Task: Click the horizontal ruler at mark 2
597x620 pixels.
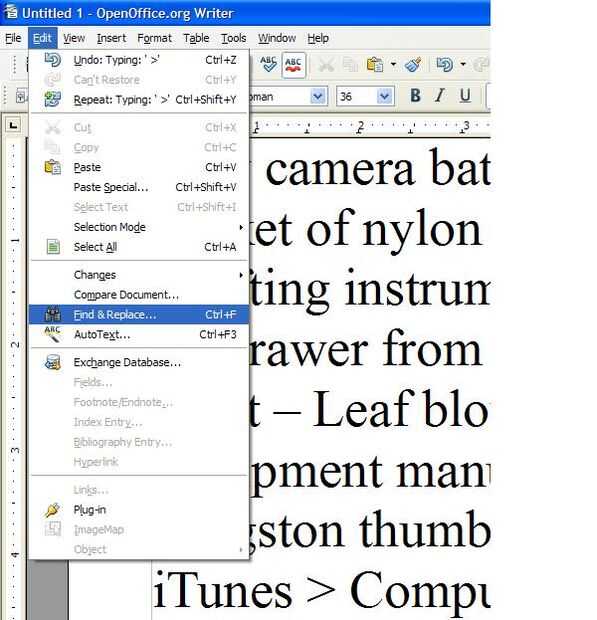Action: pyautogui.click(x=360, y=126)
